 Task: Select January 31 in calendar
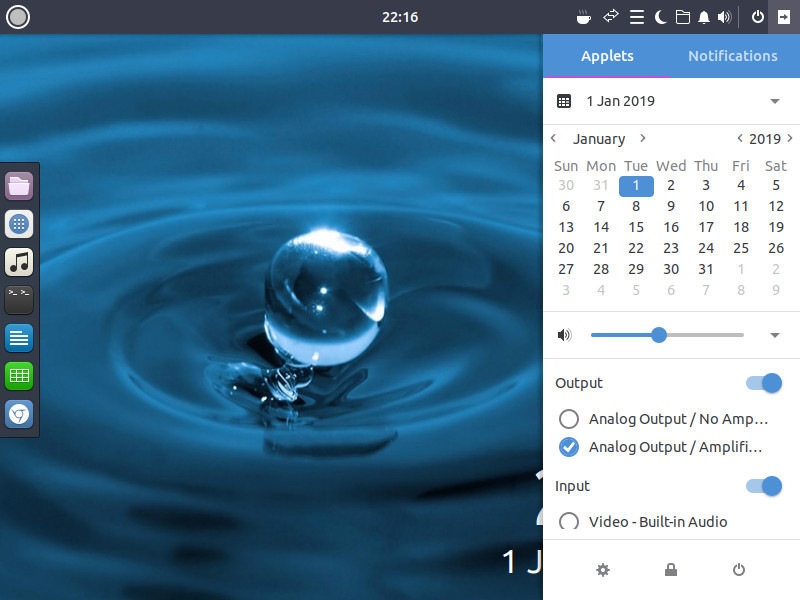(706, 269)
